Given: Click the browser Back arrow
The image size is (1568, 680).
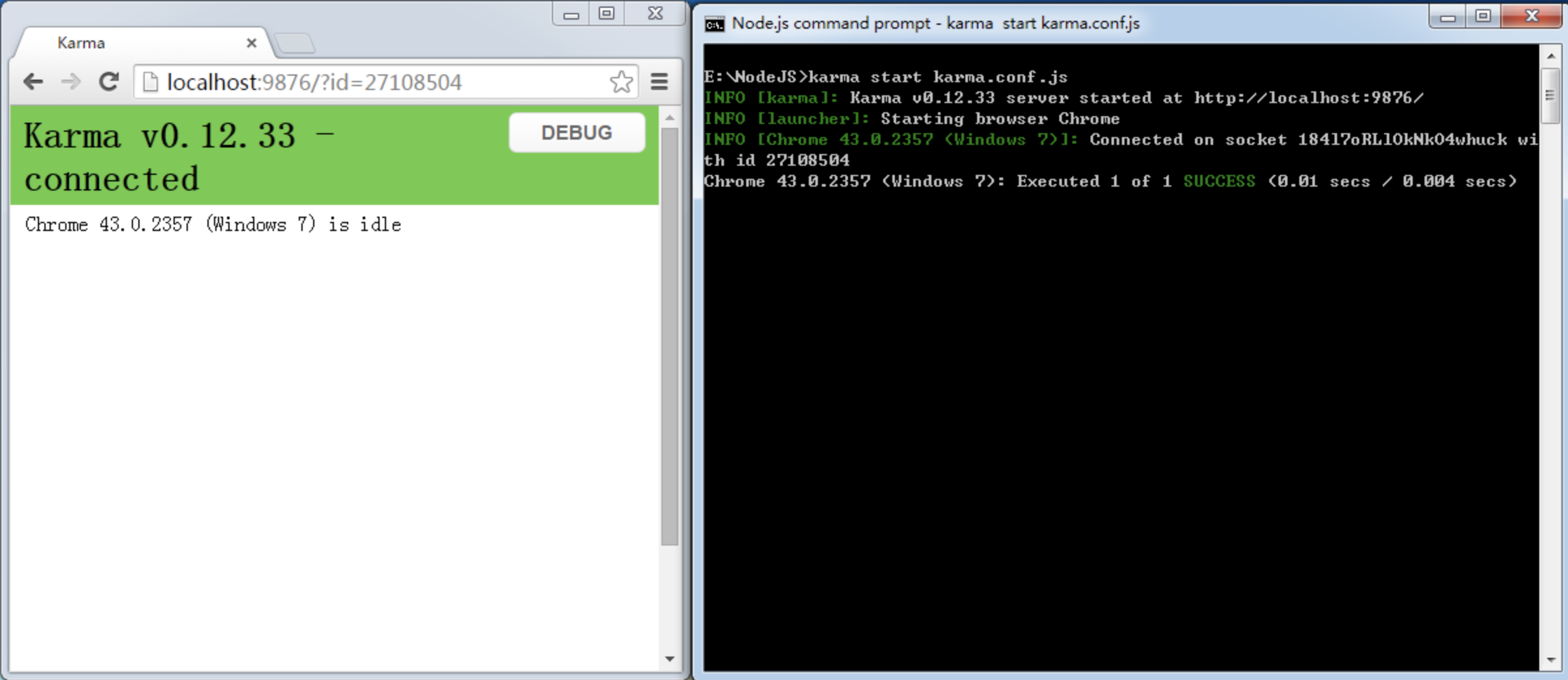Looking at the screenshot, I should tap(33, 82).
